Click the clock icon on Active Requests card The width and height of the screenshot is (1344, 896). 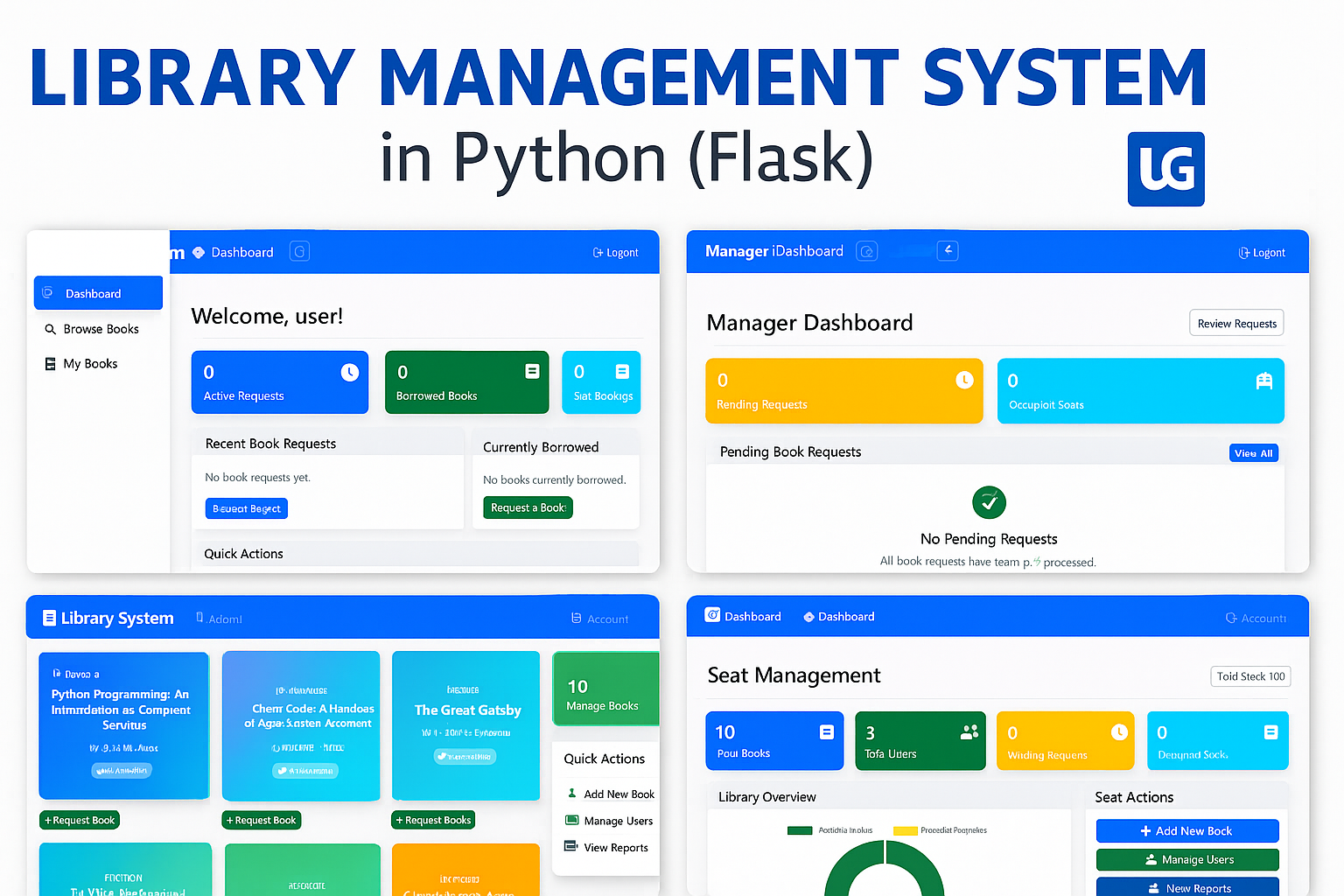pos(349,373)
